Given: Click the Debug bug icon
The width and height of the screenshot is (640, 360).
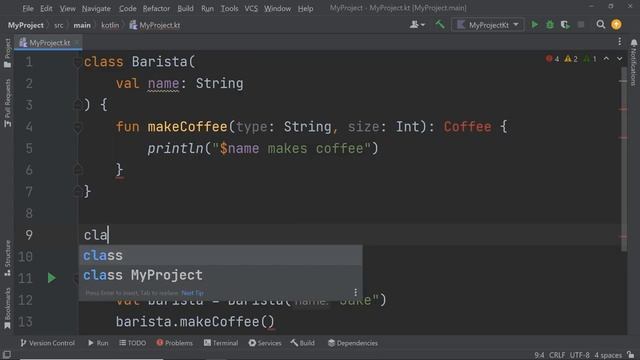Looking at the screenshot, I should (550, 25).
